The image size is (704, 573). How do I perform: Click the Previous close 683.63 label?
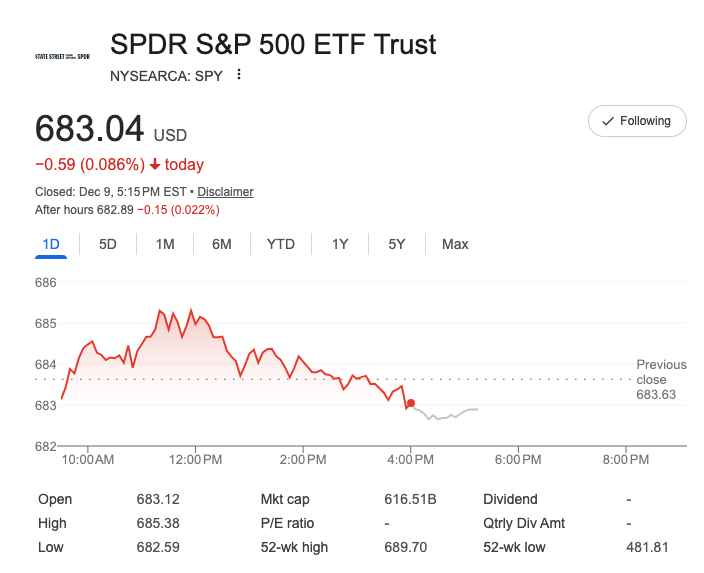pyautogui.click(x=660, y=380)
